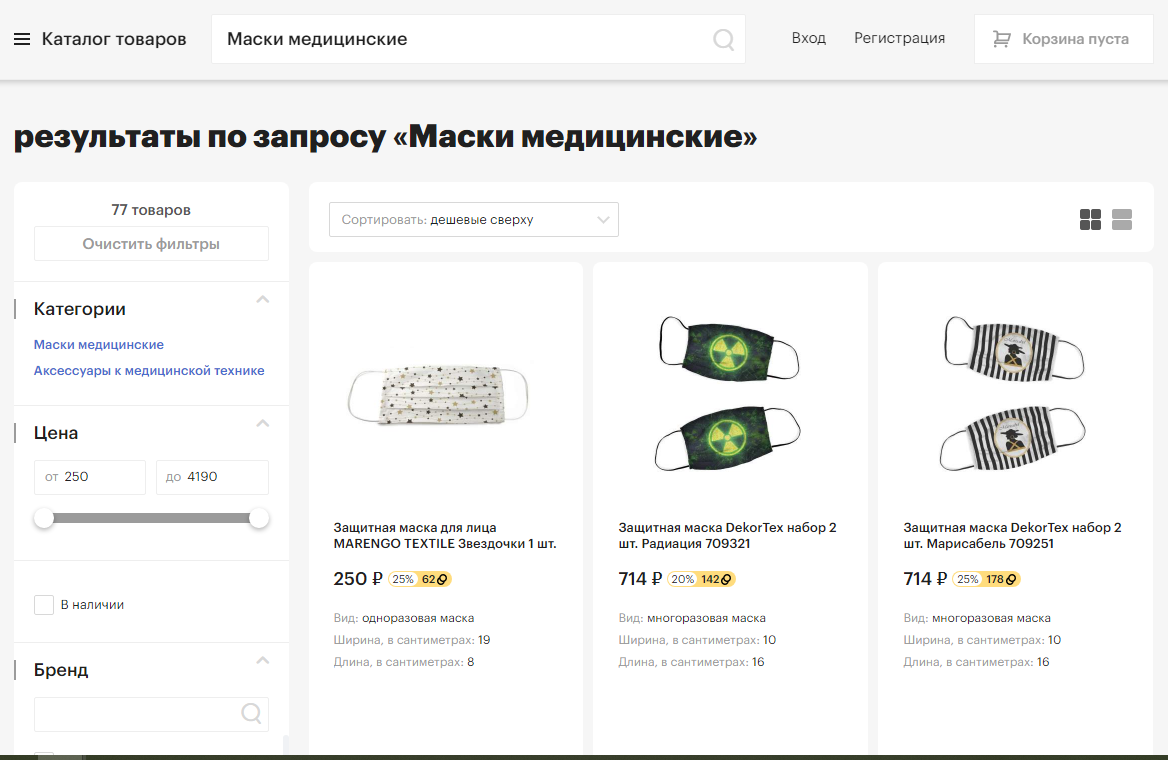Open the Радиация mask product image
1168x760 pixels.
729,393
